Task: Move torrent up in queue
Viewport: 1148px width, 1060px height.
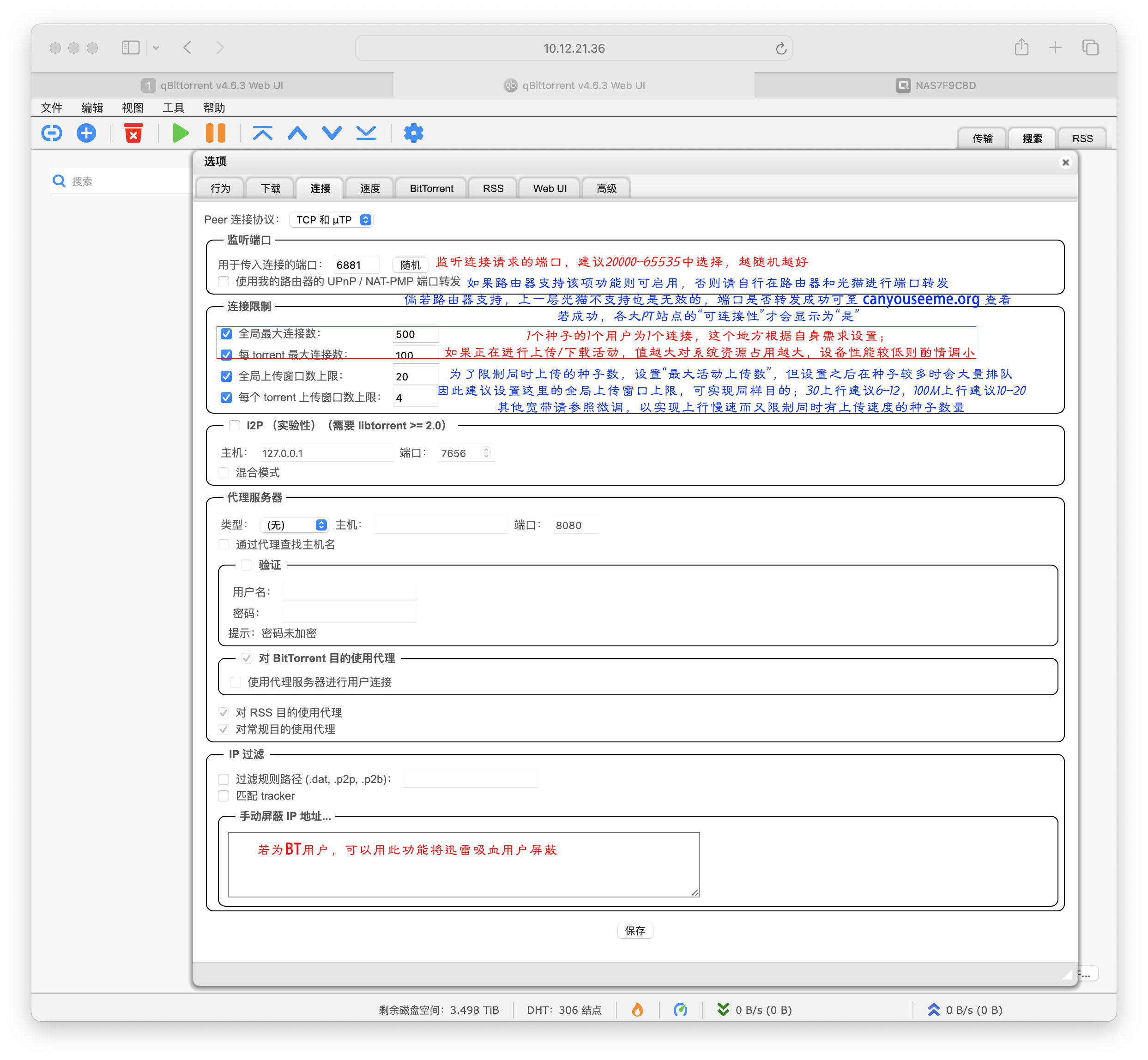Action: click(297, 133)
